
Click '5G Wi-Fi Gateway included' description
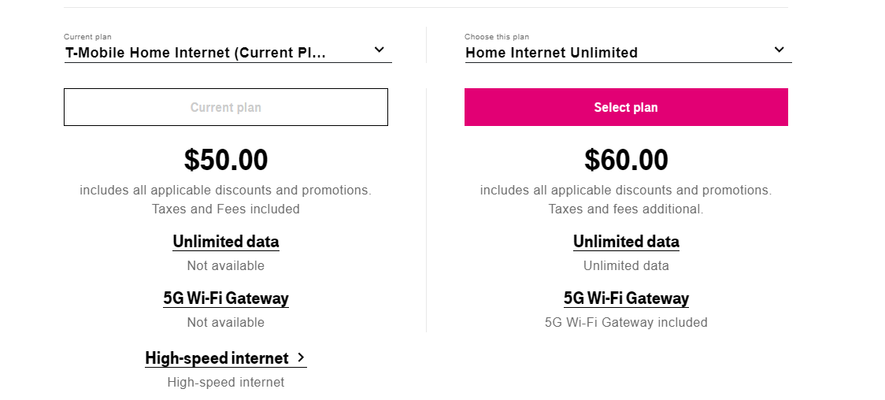pyautogui.click(x=626, y=323)
